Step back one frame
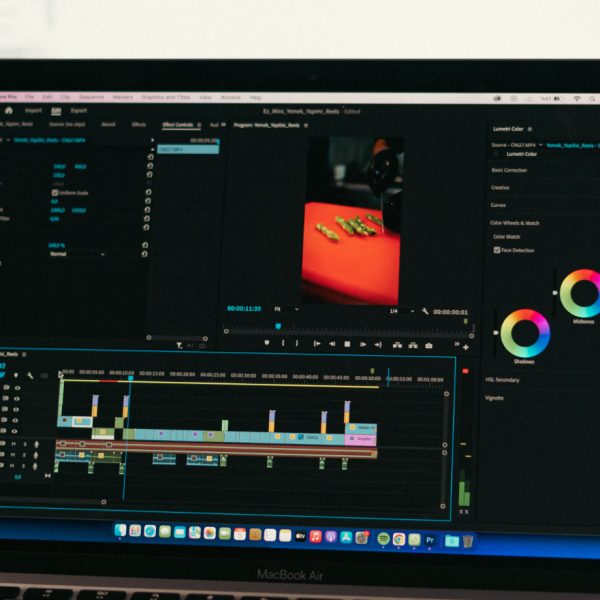This screenshot has width=600, height=600. [x=332, y=344]
